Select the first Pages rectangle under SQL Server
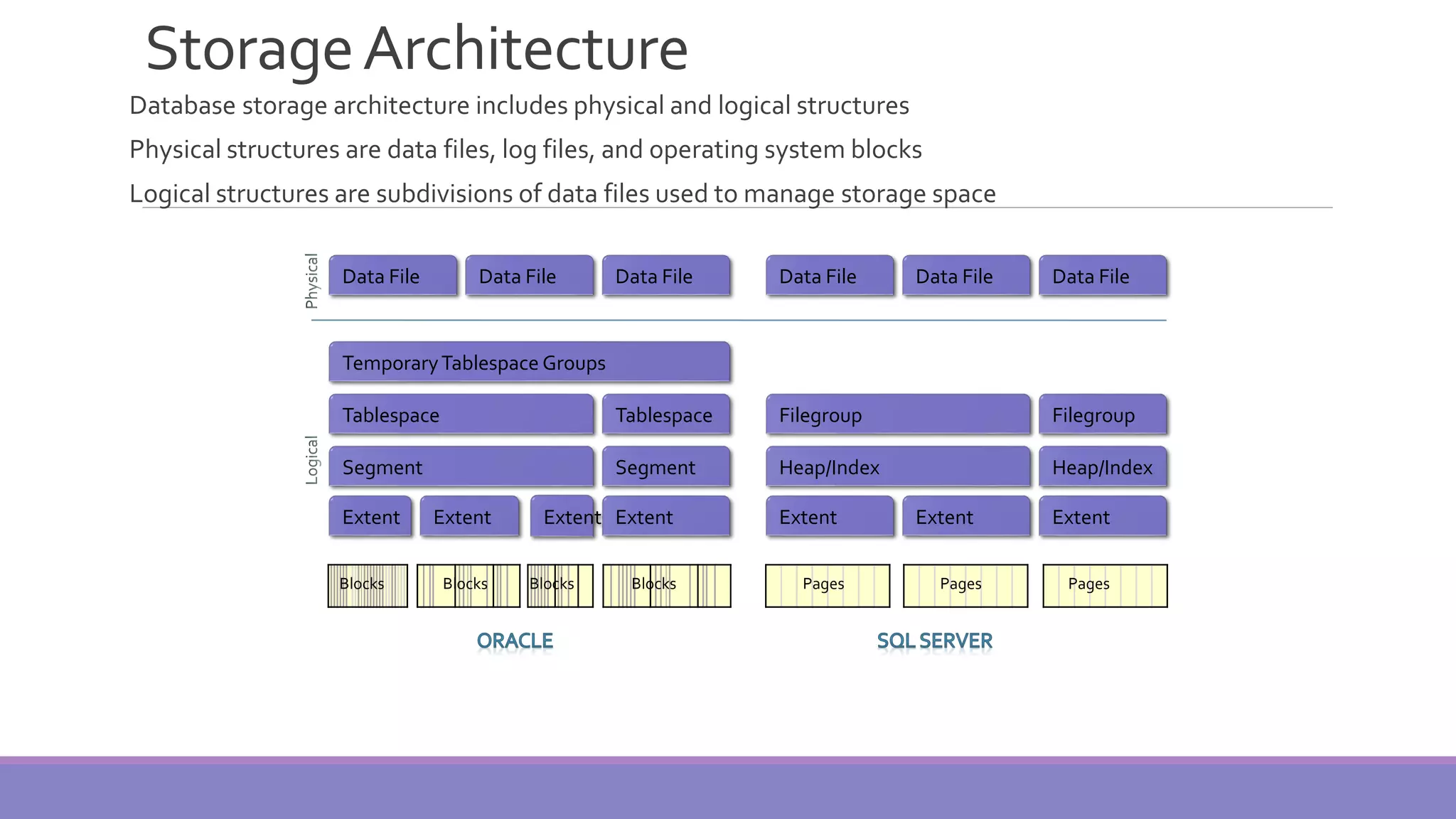 click(x=828, y=586)
